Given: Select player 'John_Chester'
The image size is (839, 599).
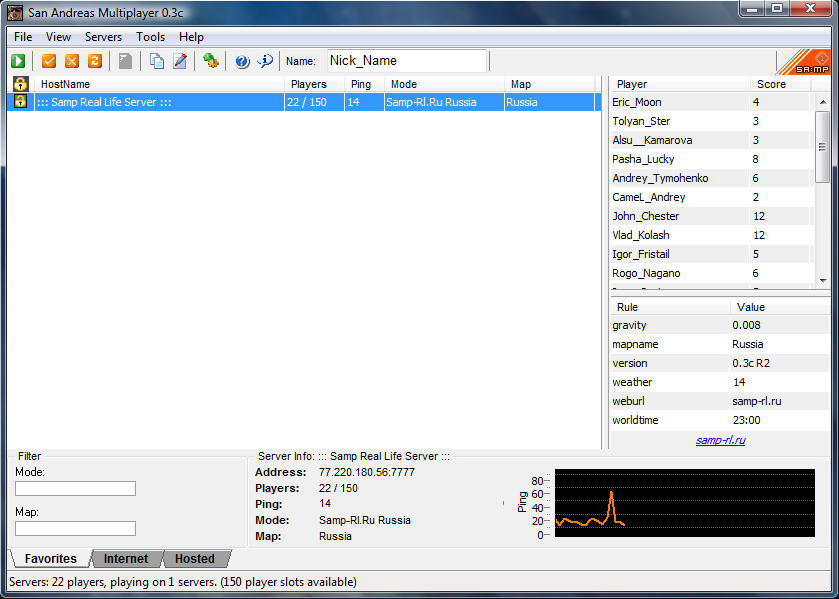Looking at the screenshot, I should click(646, 216).
